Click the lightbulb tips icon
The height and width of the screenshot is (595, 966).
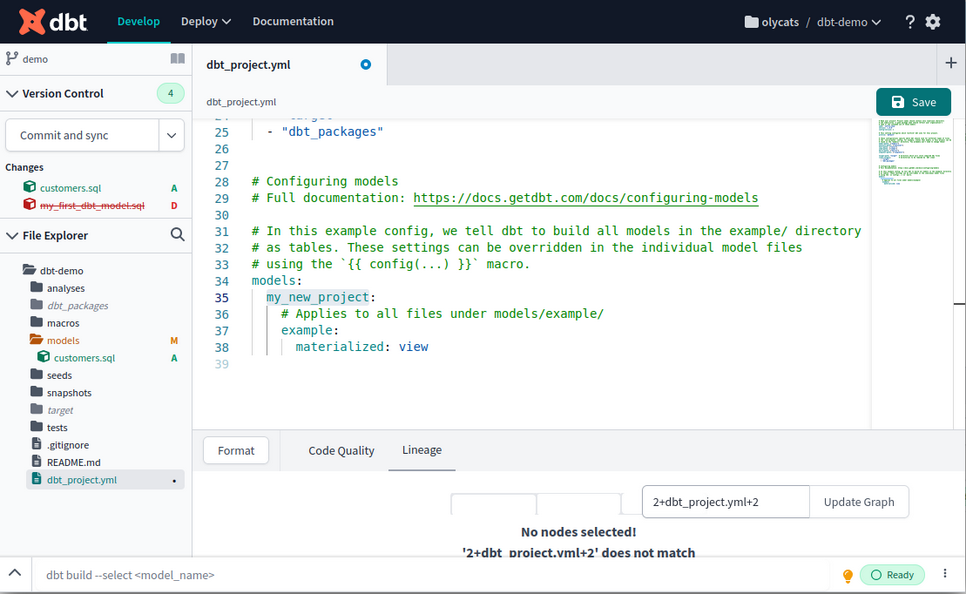[848, 575]
